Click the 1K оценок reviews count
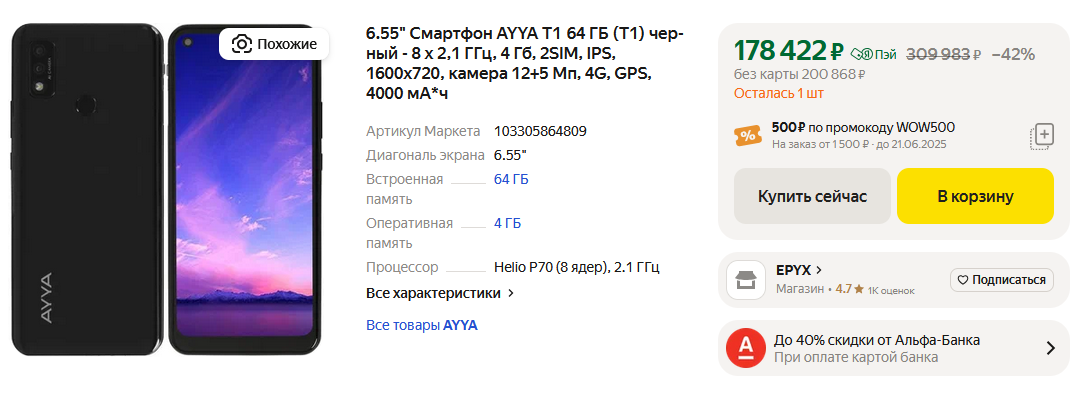Viewport: 1084px width, 410px height. [891, 290]
